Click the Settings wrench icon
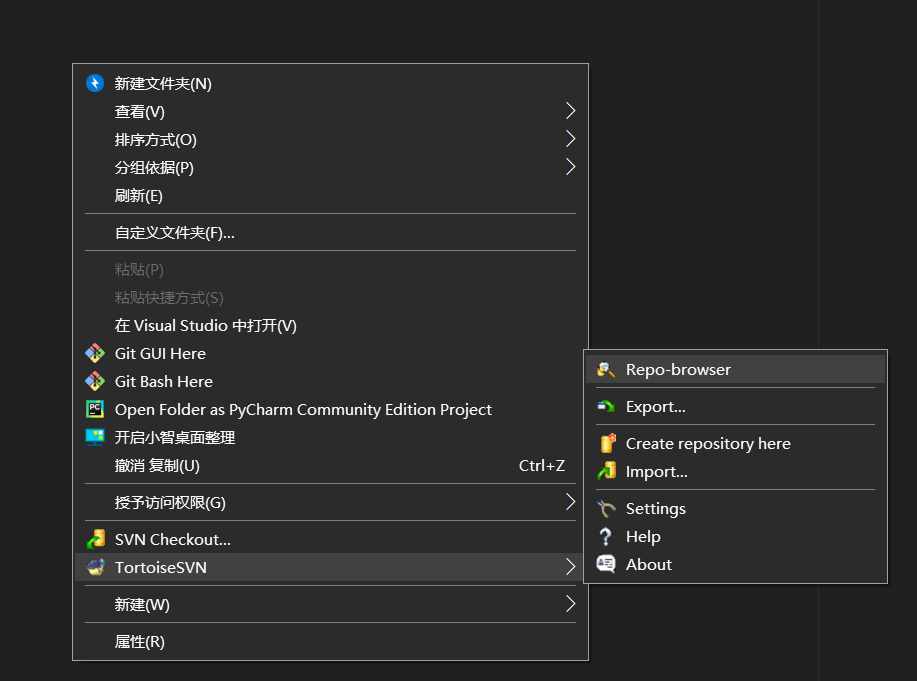The height and width of the screenshot is (681, 917). point(606,508)
